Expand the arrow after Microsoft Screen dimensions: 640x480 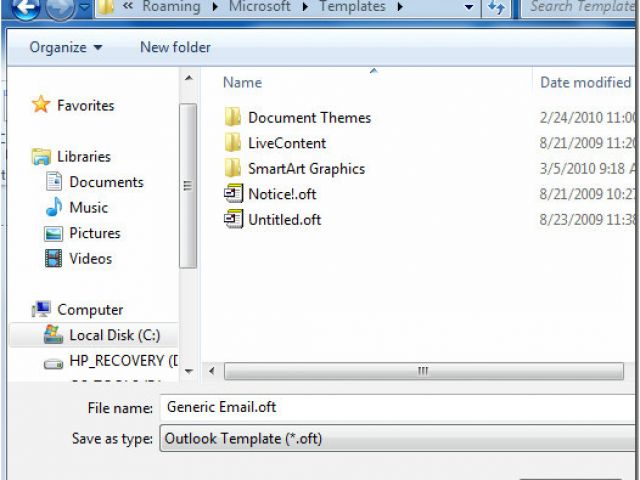[305, 7]
